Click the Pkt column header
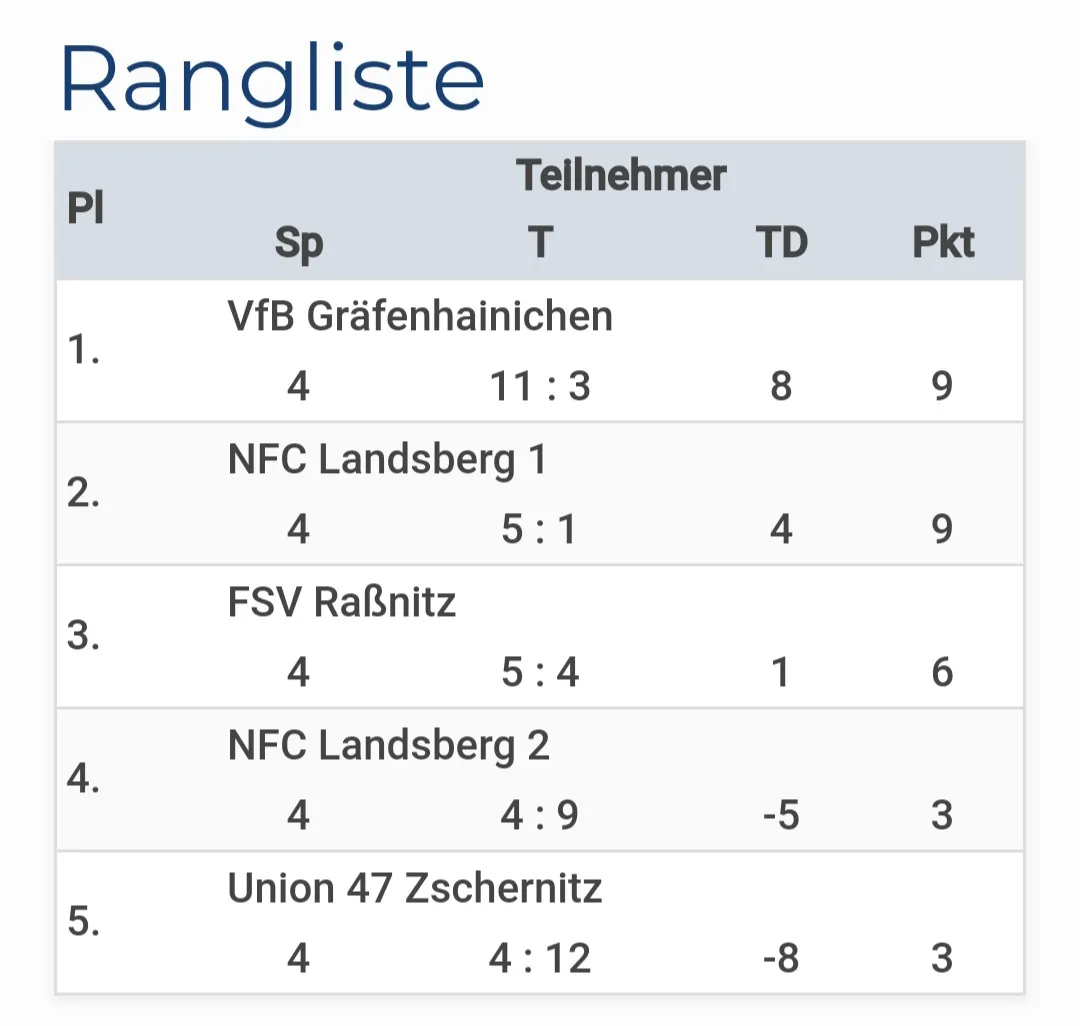Viewport: 1080px width, 1026px height. click(943, 242)
